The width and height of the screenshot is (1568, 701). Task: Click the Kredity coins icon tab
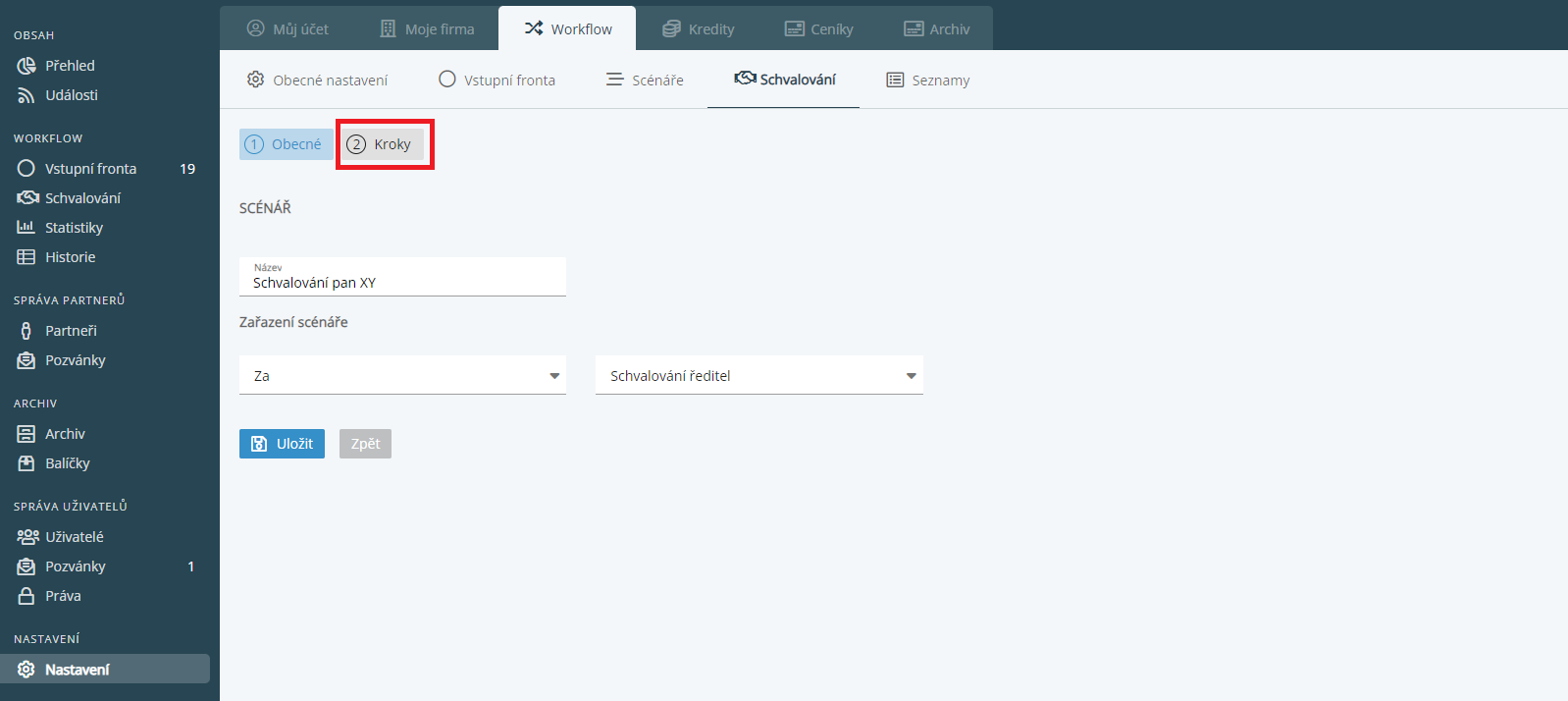(671, 29)
